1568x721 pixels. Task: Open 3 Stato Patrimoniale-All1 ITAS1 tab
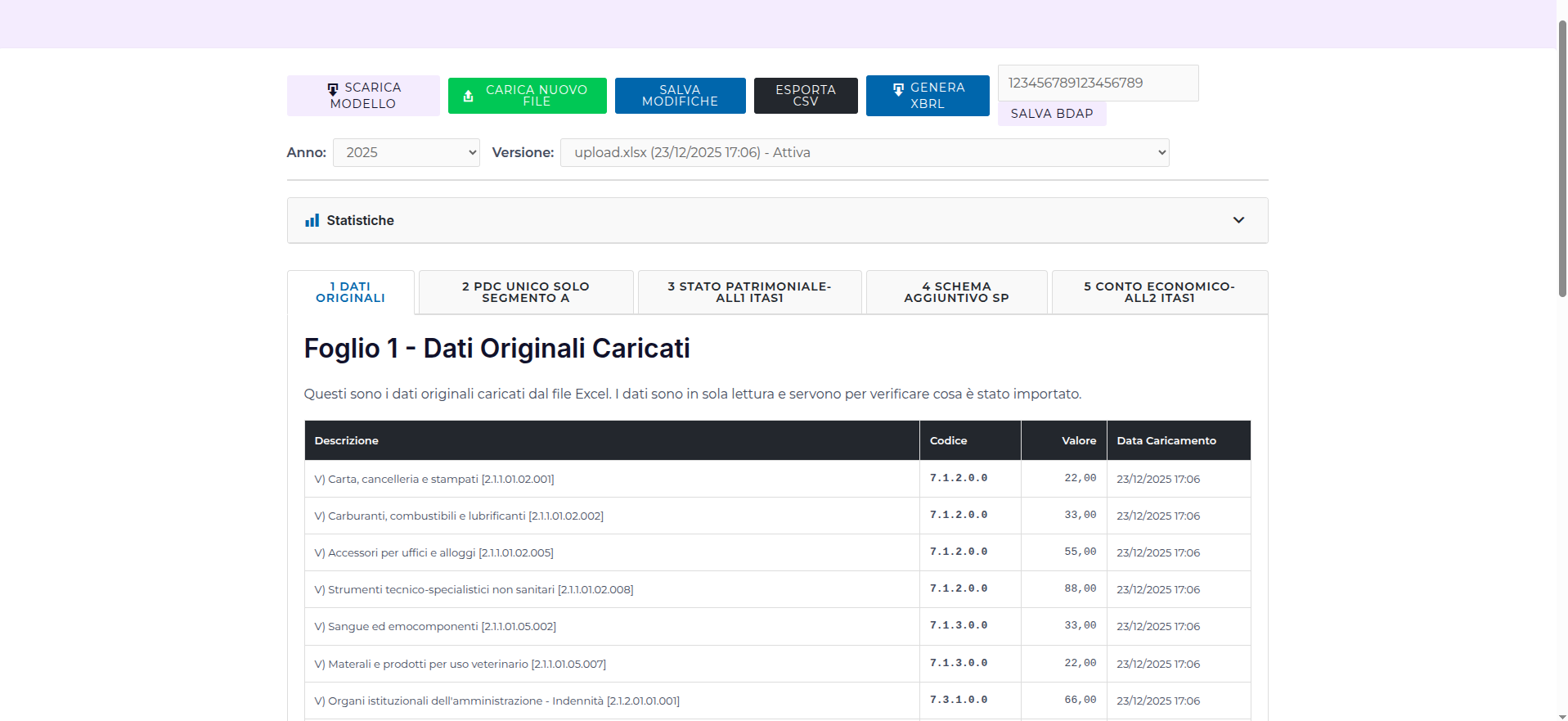(749, 292)
